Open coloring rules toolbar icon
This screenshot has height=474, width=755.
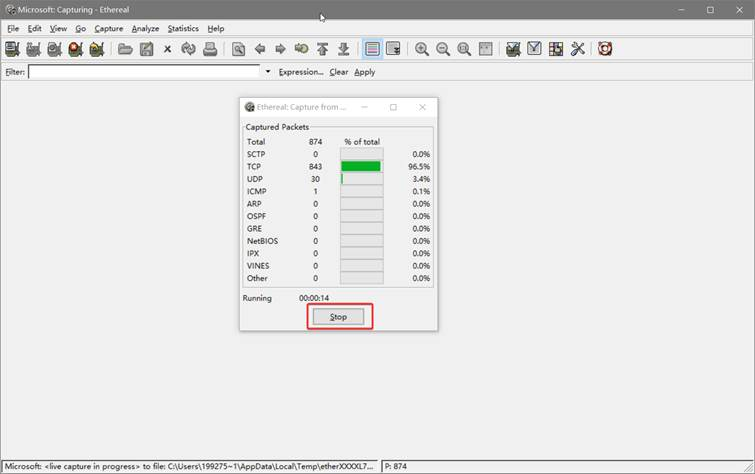coord(556,49)
